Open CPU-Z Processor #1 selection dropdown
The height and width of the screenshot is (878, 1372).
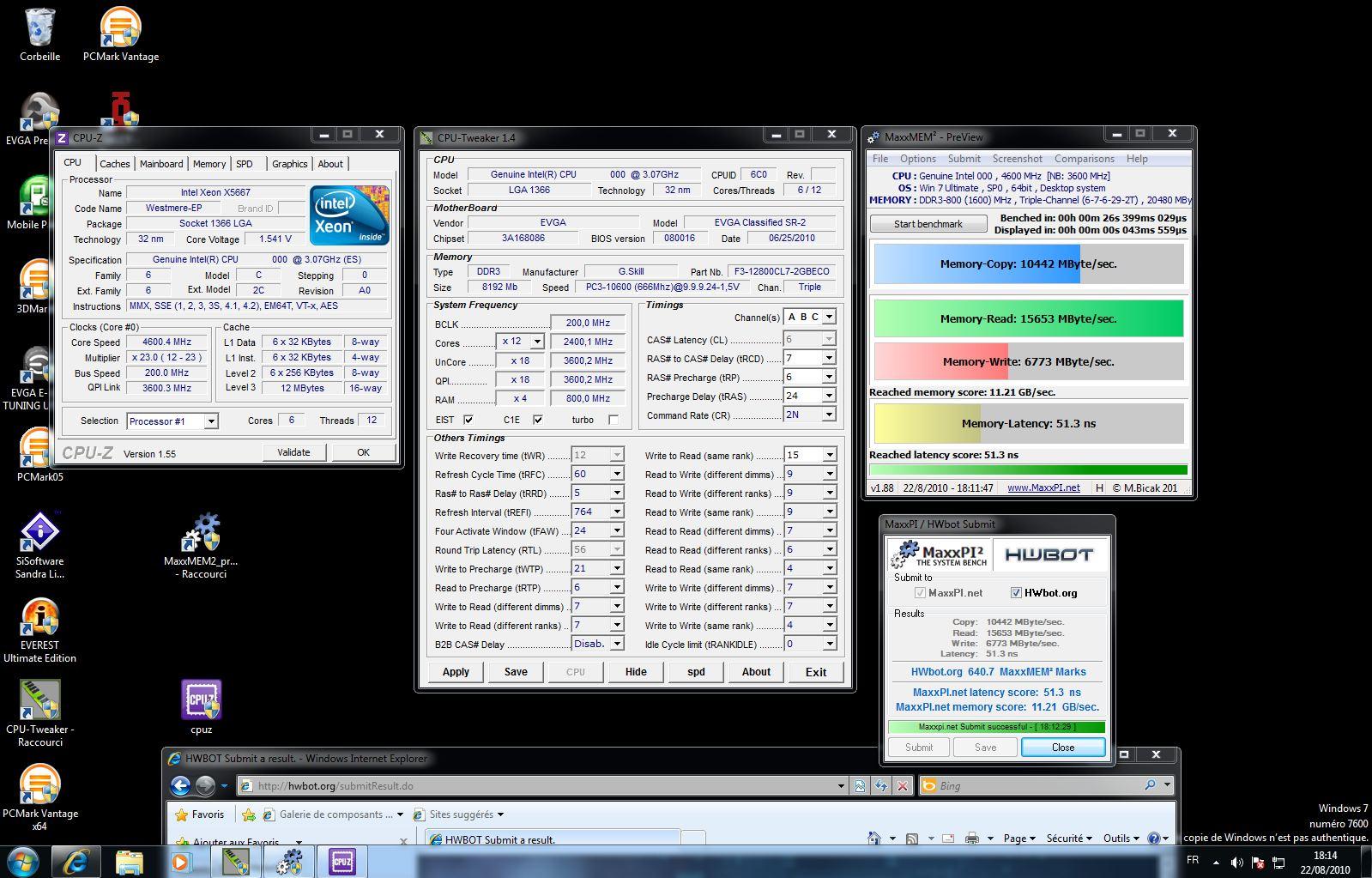coord(211,421)
